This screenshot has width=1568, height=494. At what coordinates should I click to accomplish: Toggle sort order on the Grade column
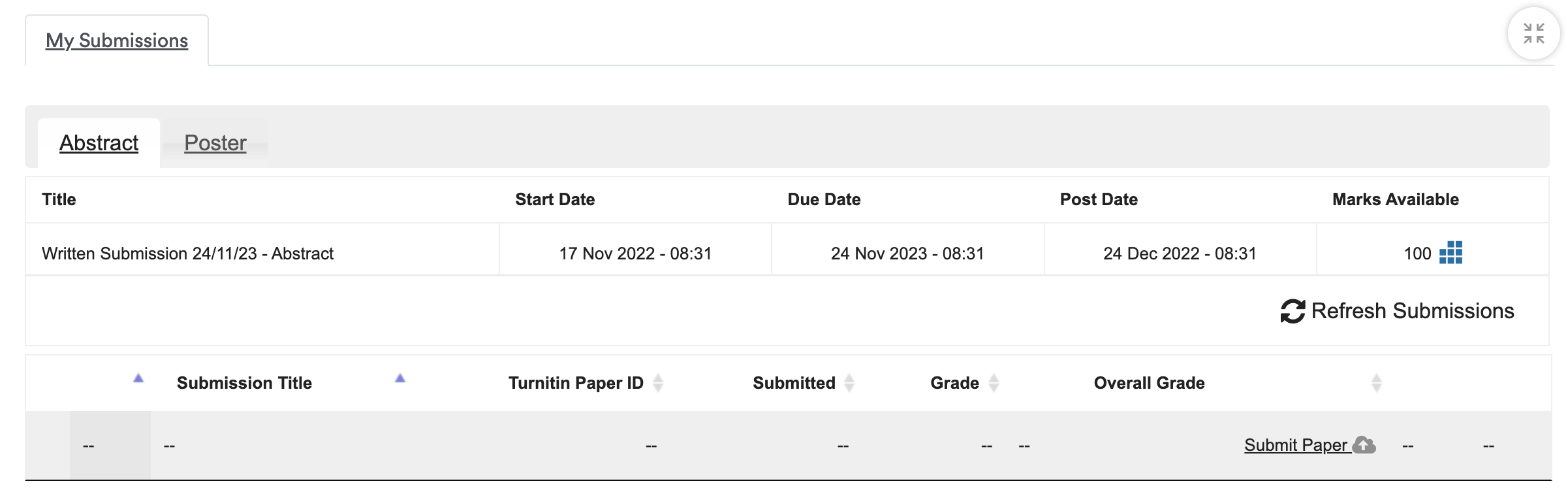click(x=993, y=383)
